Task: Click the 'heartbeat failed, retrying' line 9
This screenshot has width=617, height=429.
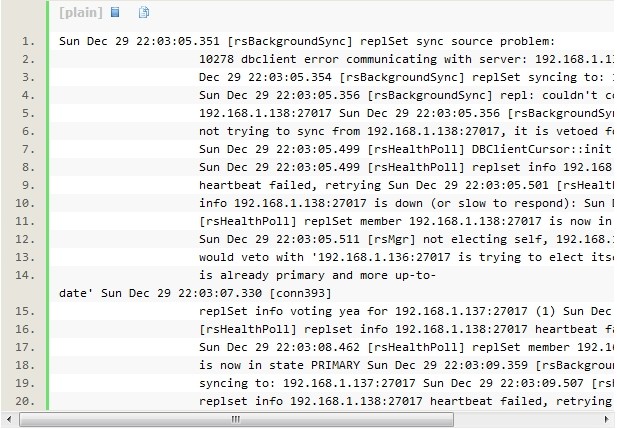Action: 406,185
